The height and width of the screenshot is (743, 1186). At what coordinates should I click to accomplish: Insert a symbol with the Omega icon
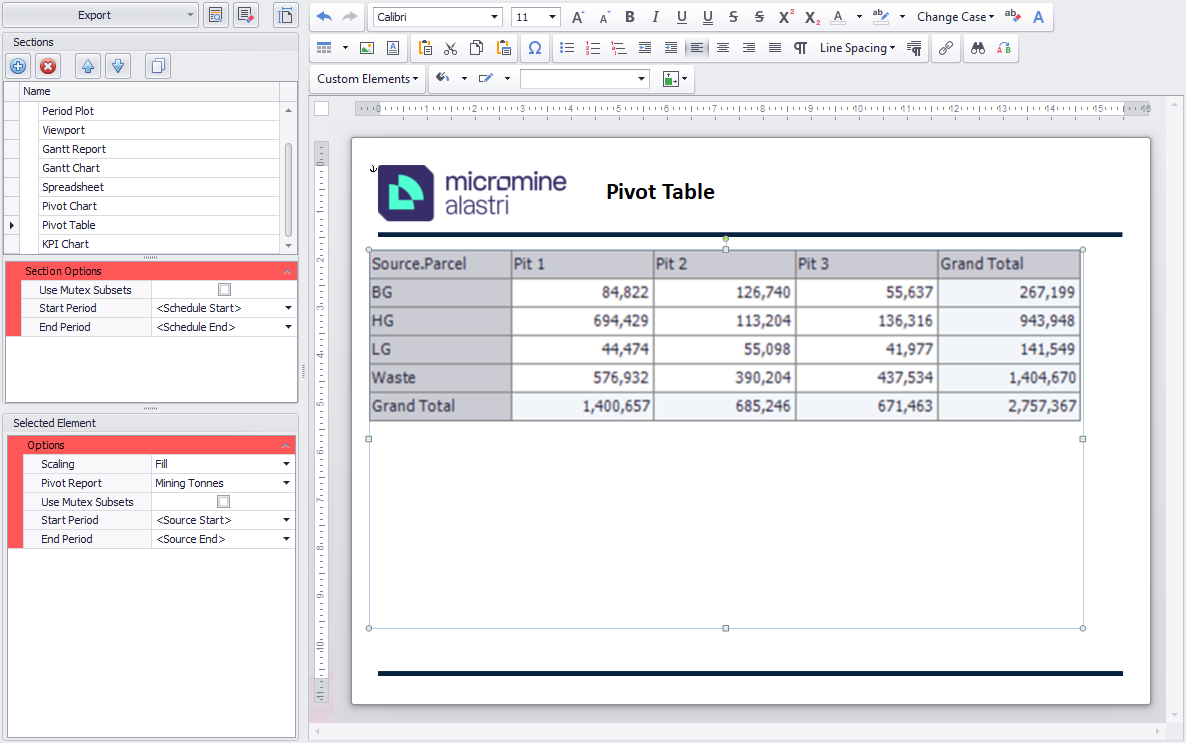535,48
